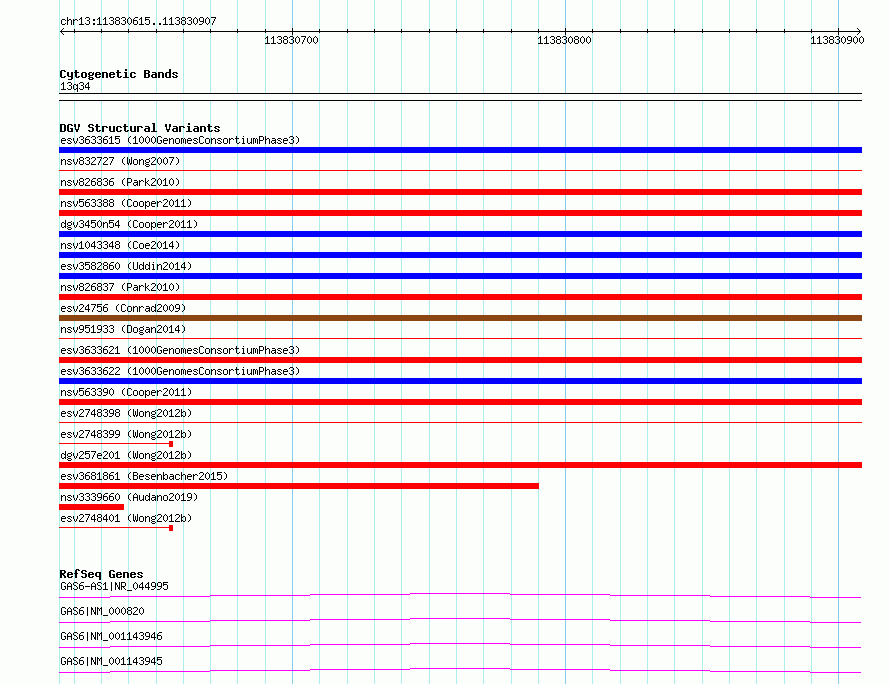The height and width of the screenshot is (684, 890).
Task: Click the ruler's left arrow end
Action: [x=62, y=31]
